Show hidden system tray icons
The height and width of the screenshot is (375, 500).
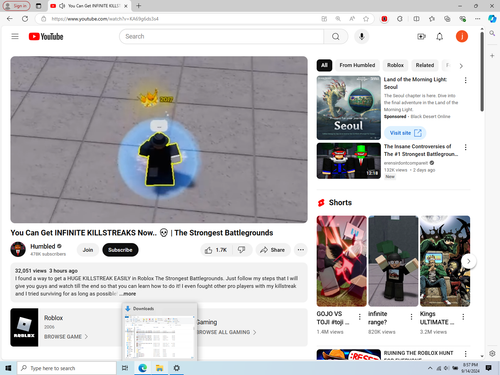click(x=430, y=368)
